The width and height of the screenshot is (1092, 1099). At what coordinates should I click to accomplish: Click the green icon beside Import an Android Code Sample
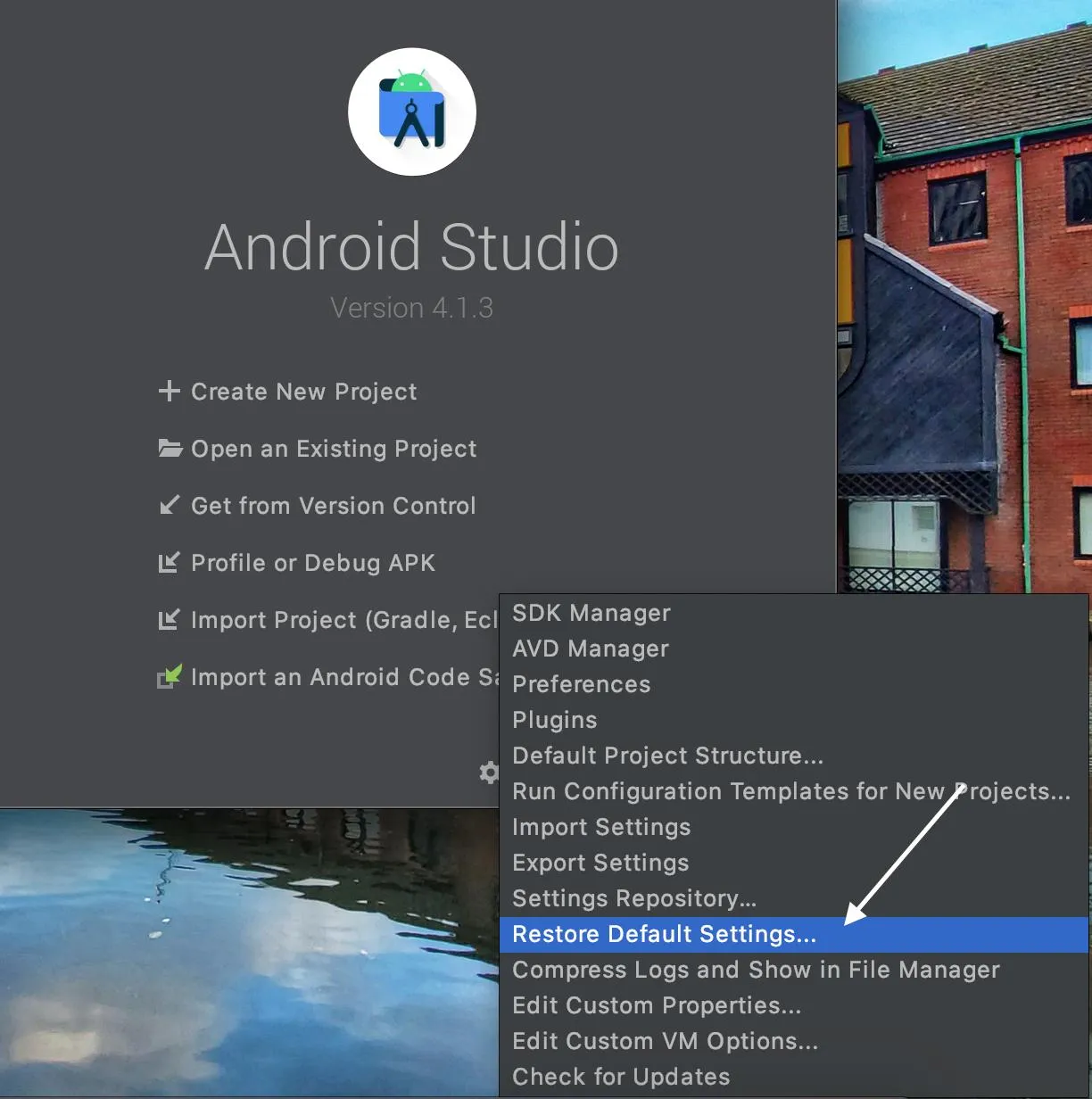click(170, 676)
